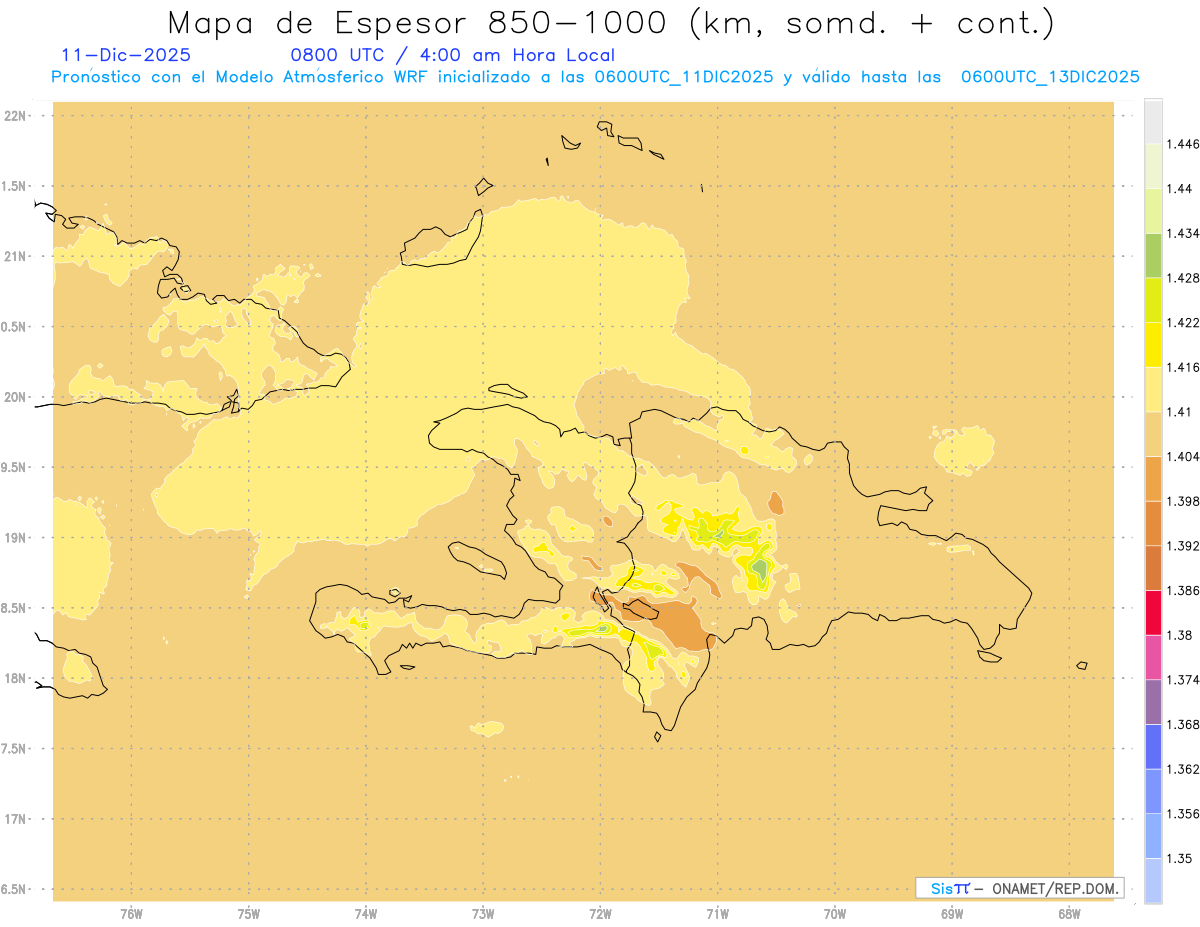Select the green 1.428–1.434 legend swatch
Viewport: 1200px width, 927px height.
tap(1153, 255)
